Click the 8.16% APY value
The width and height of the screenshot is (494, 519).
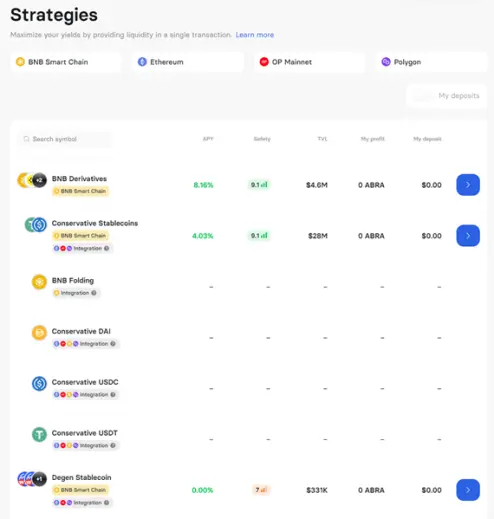click(x=203, y=185)
